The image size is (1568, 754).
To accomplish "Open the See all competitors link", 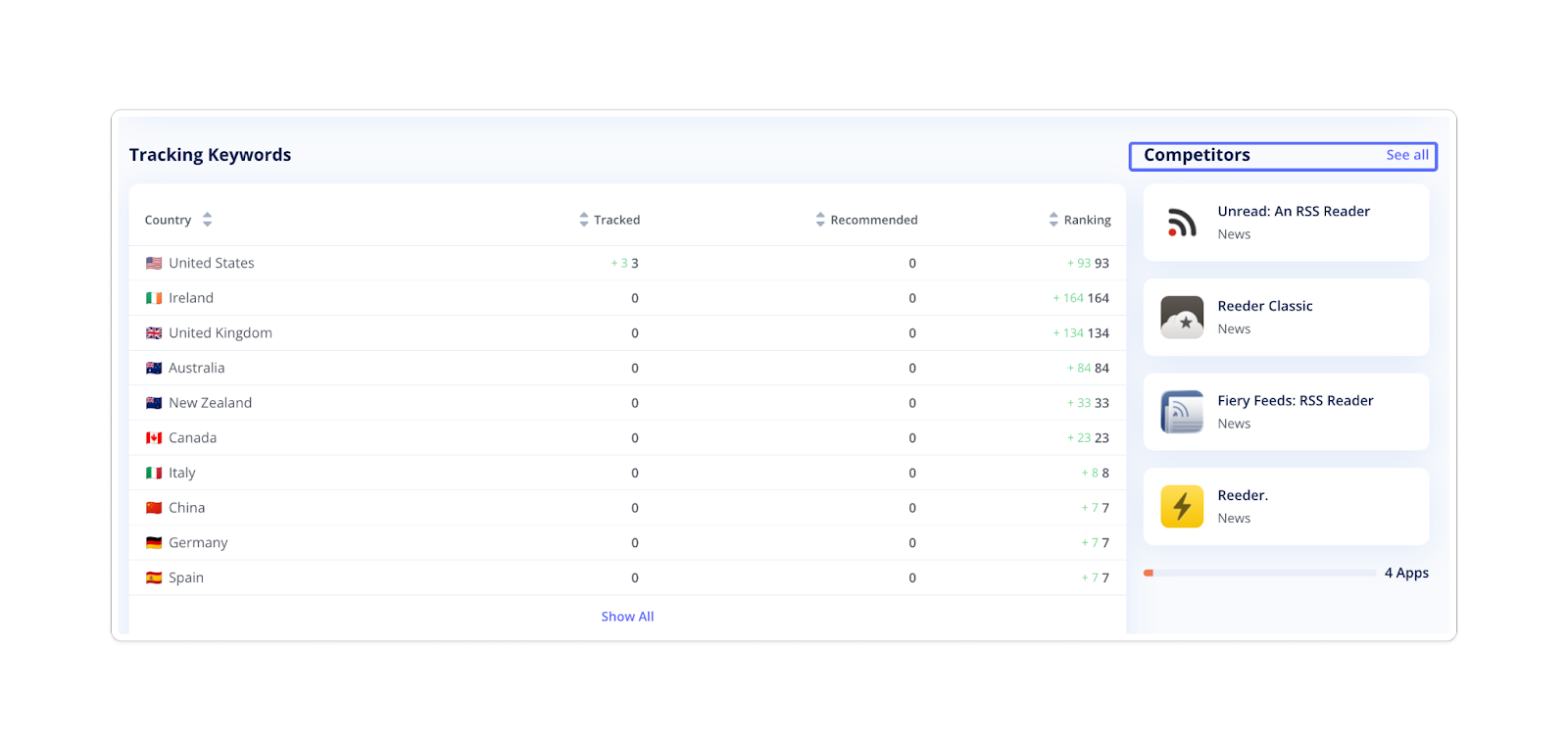I will [x=1407, y=155].
